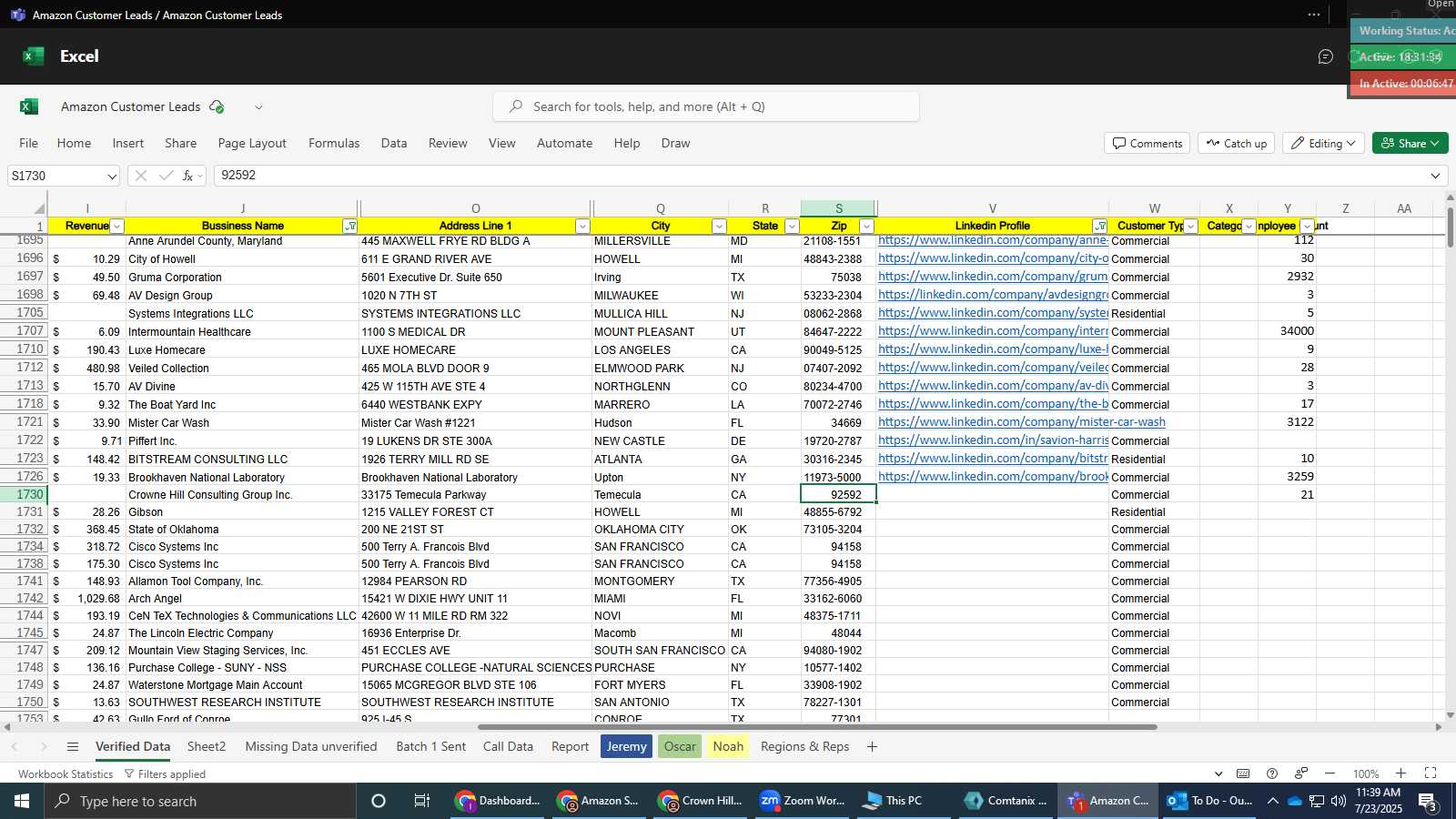Open the Formulas ribbon tab
The height and width of the screenshot is (819, 1456).
tap(334, 143)
